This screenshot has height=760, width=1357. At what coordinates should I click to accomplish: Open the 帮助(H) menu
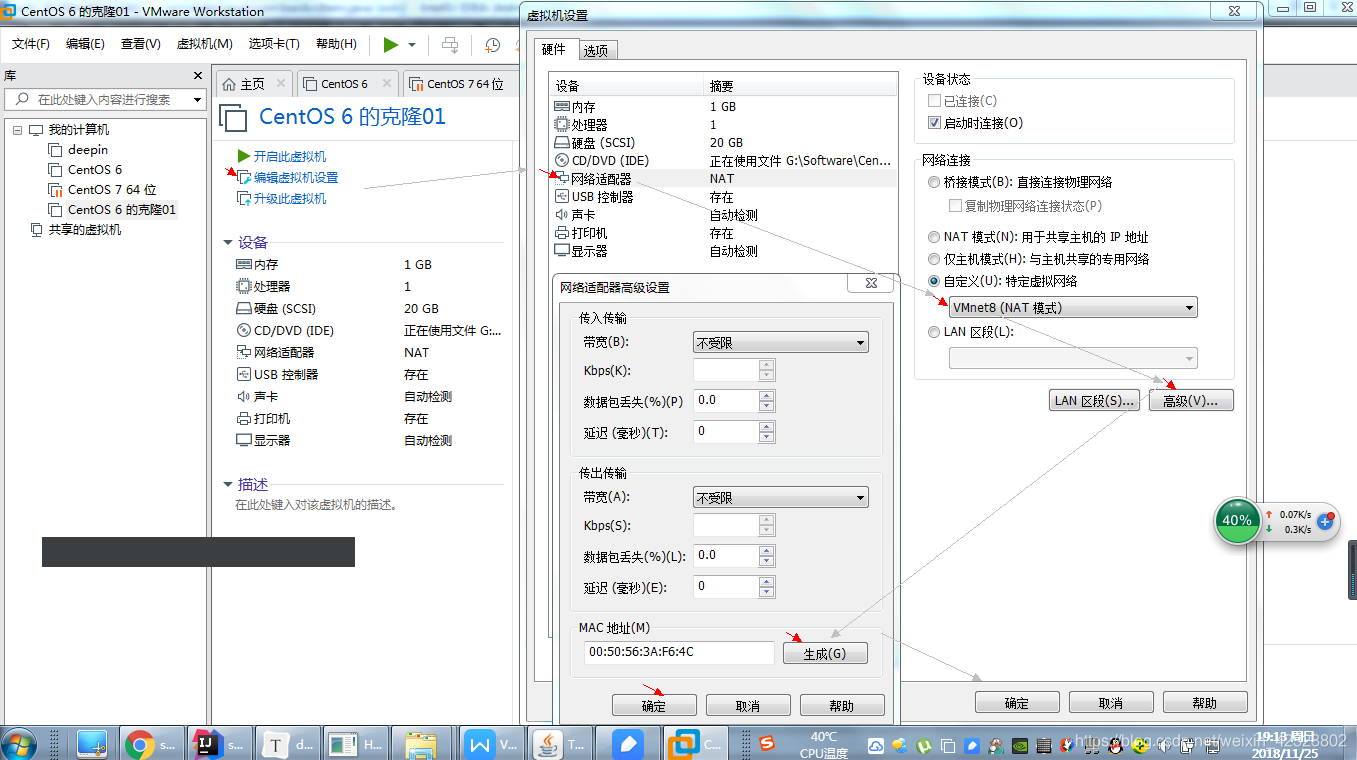[x=336, y=44]
